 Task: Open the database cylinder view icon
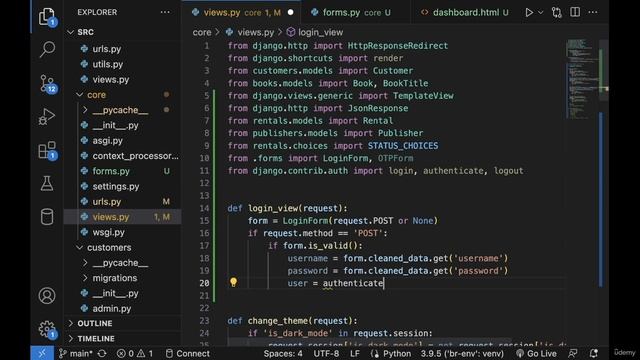[47, 217]
